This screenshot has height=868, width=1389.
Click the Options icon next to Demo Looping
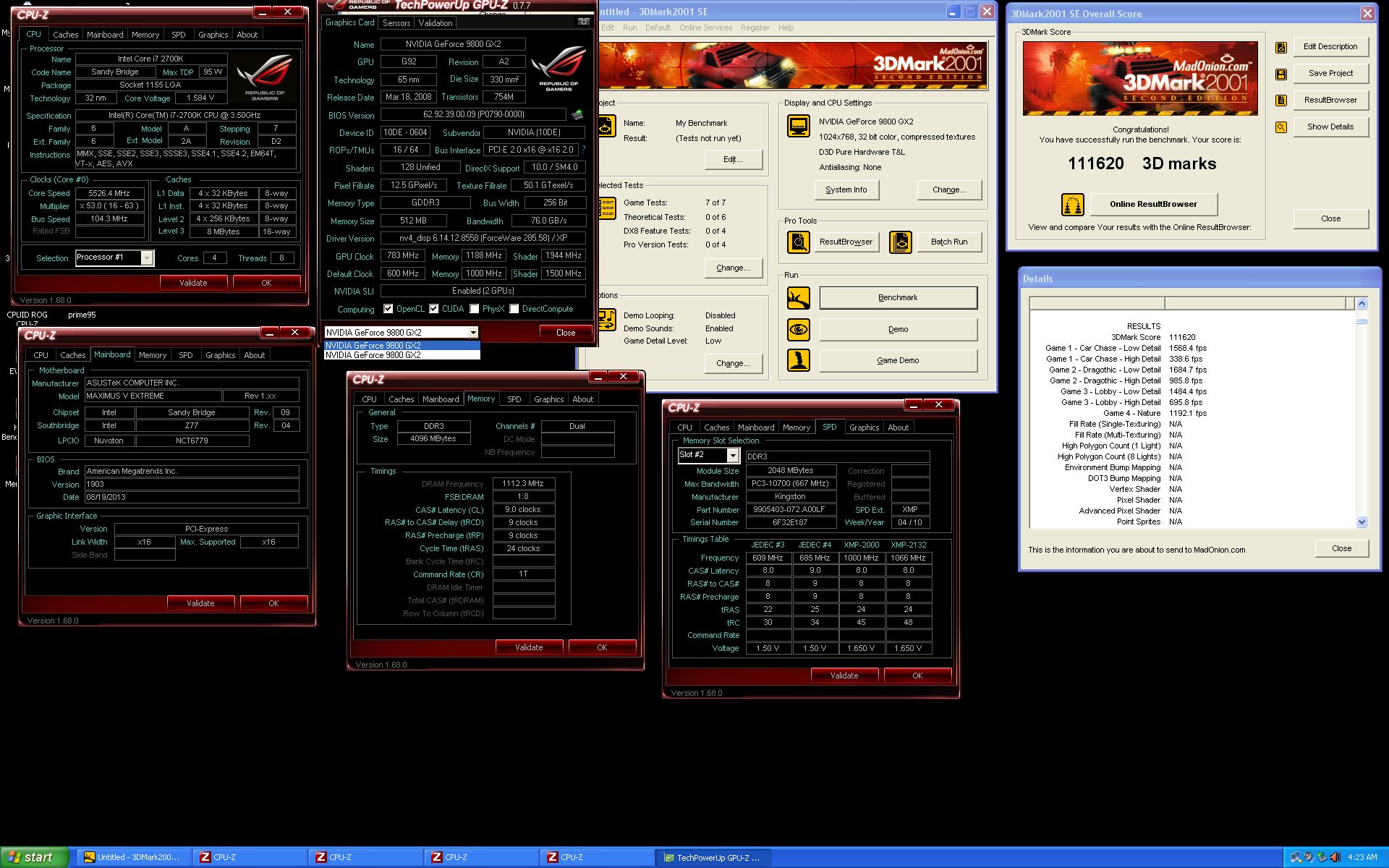coord(606,320)
